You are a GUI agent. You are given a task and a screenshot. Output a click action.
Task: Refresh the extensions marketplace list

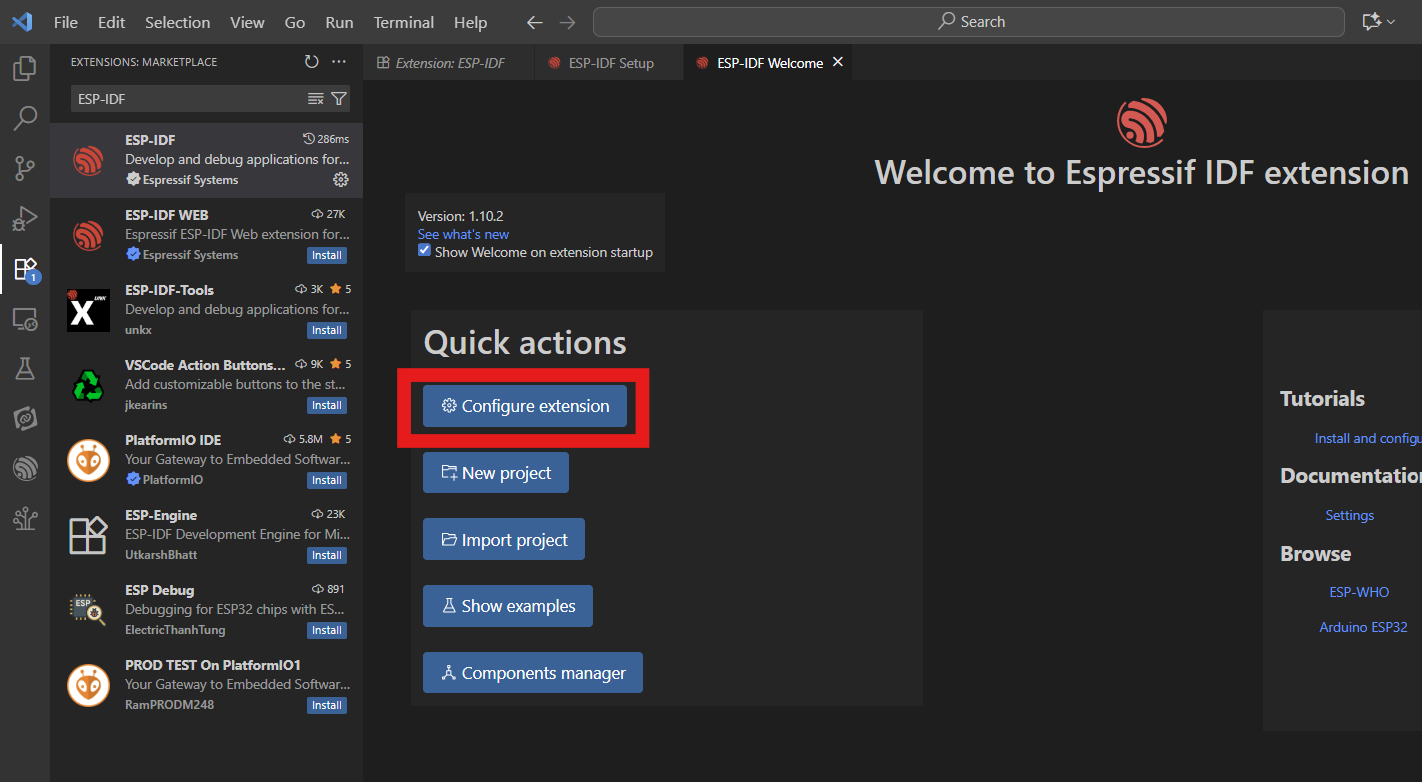point(312,62)
